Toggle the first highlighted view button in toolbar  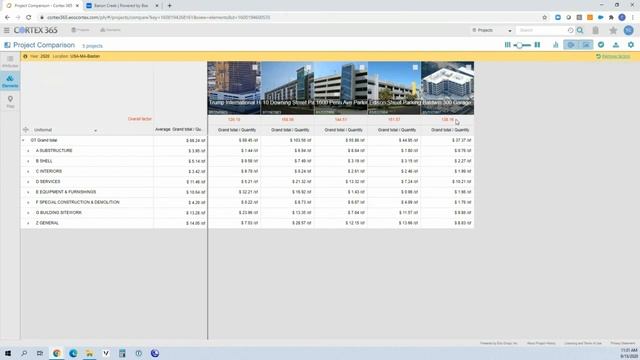[571, 45]
